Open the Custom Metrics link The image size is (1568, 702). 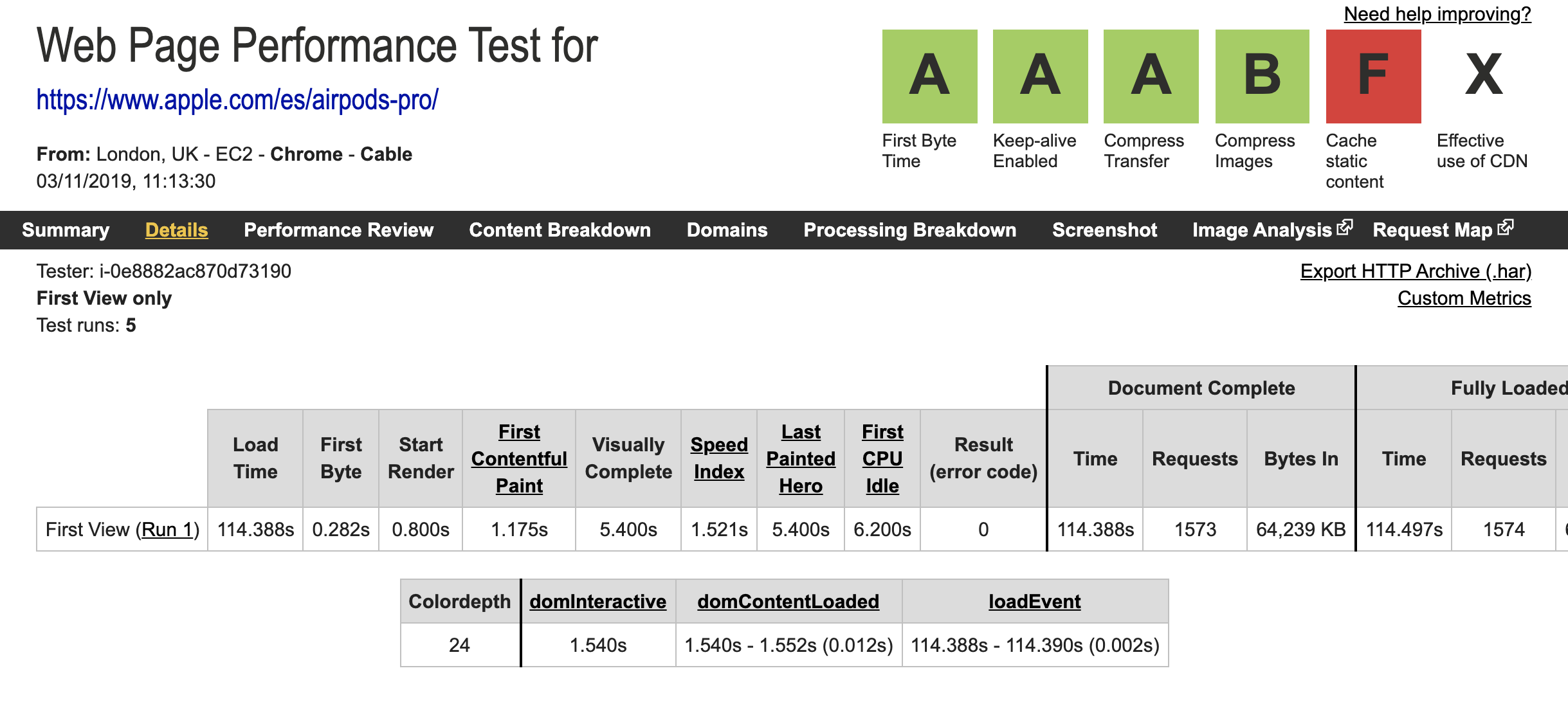tap(1464, 298)
